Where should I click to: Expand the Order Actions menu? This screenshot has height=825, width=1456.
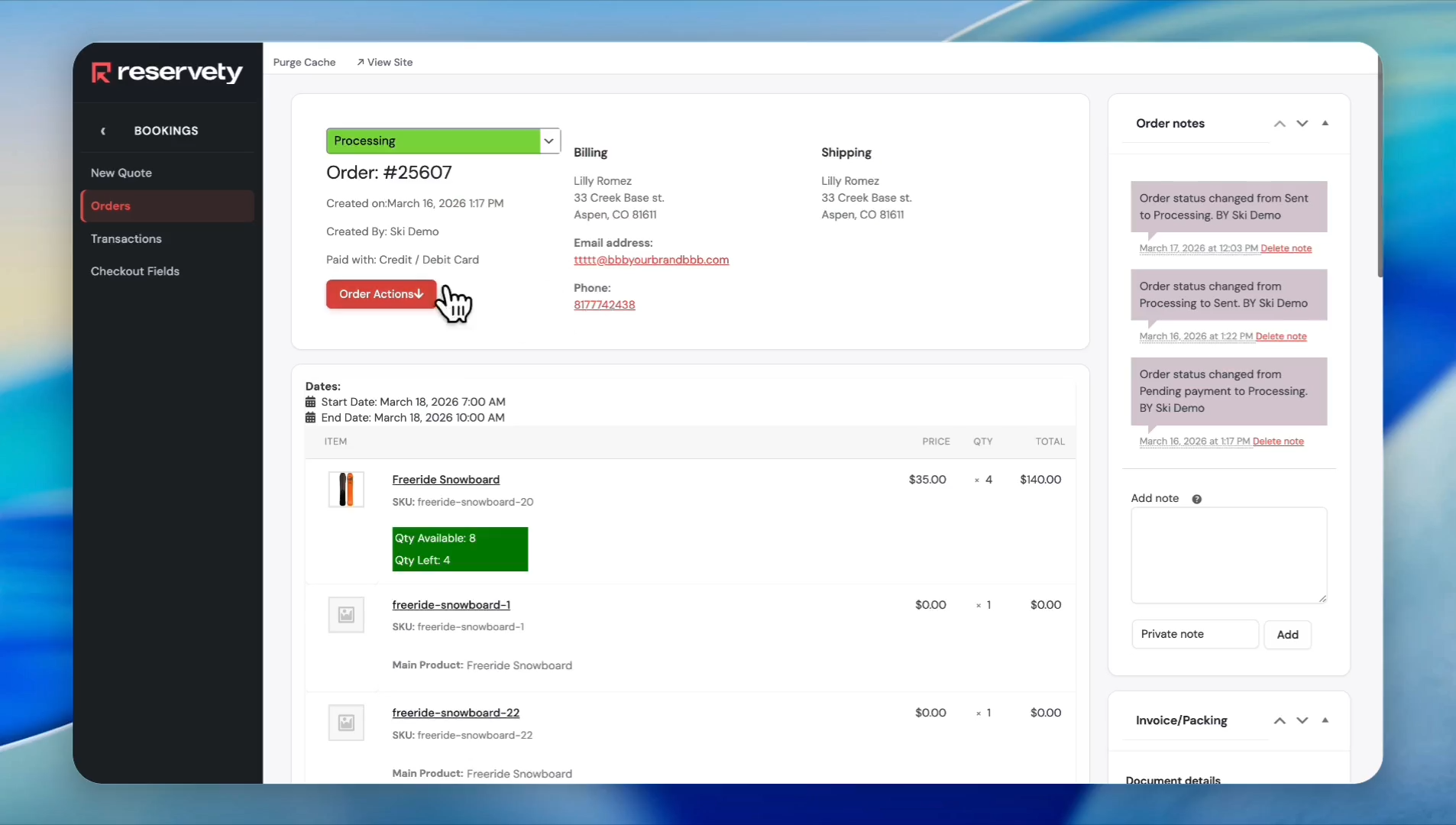coord(380,294)
